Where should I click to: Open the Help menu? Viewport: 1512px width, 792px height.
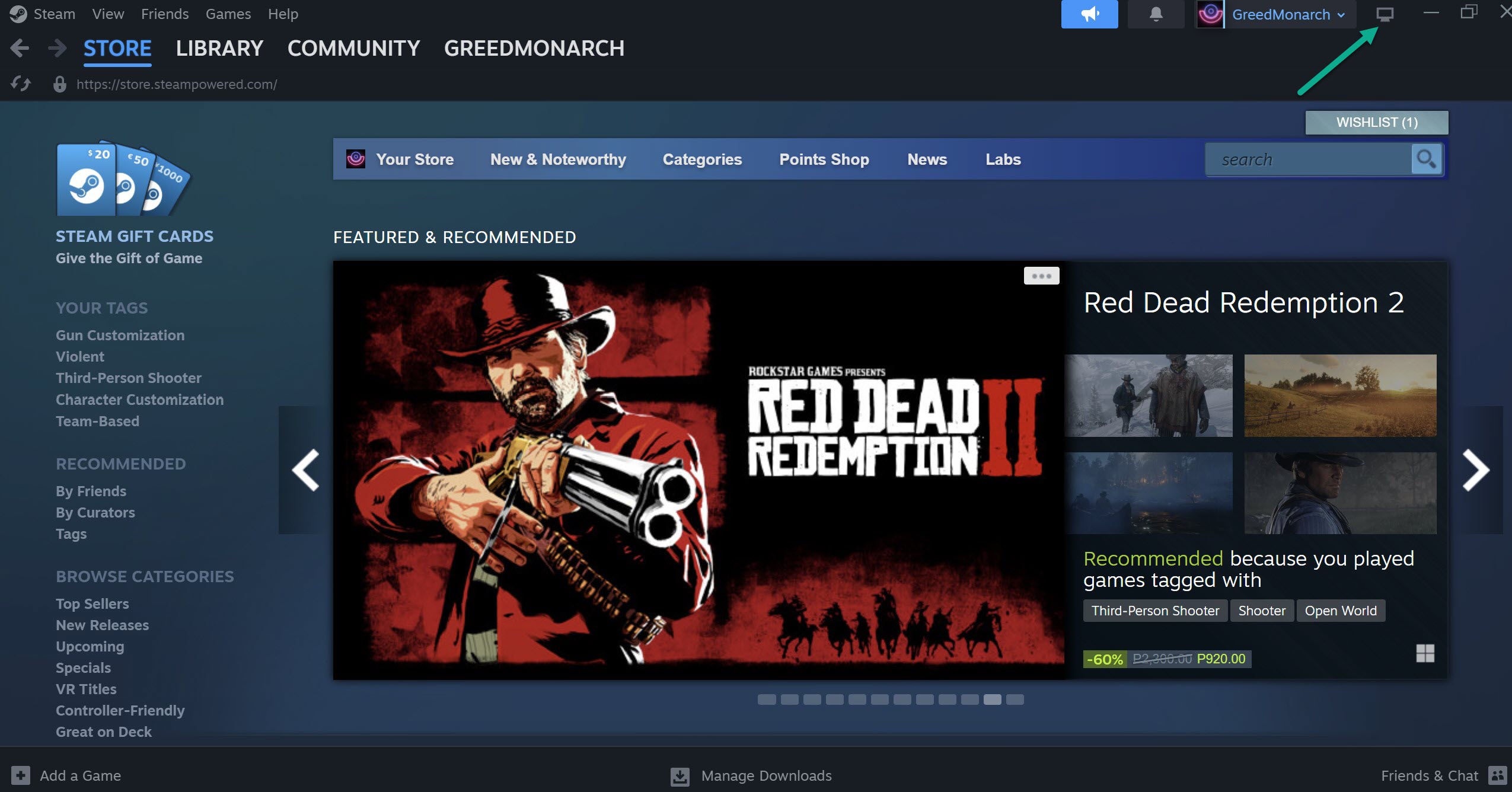(x=283, y=14)
